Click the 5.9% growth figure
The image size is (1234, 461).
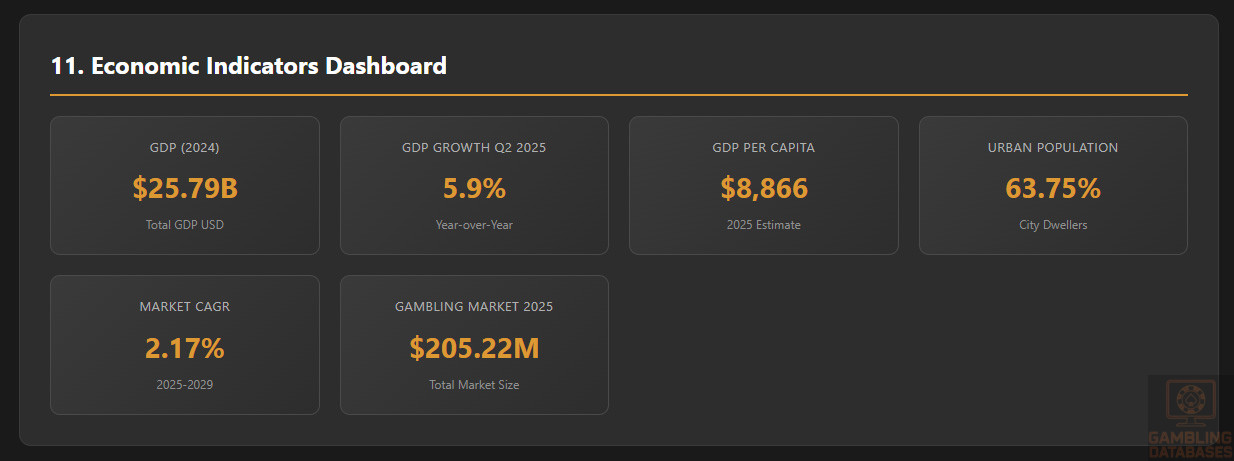[x=474, y=188]
